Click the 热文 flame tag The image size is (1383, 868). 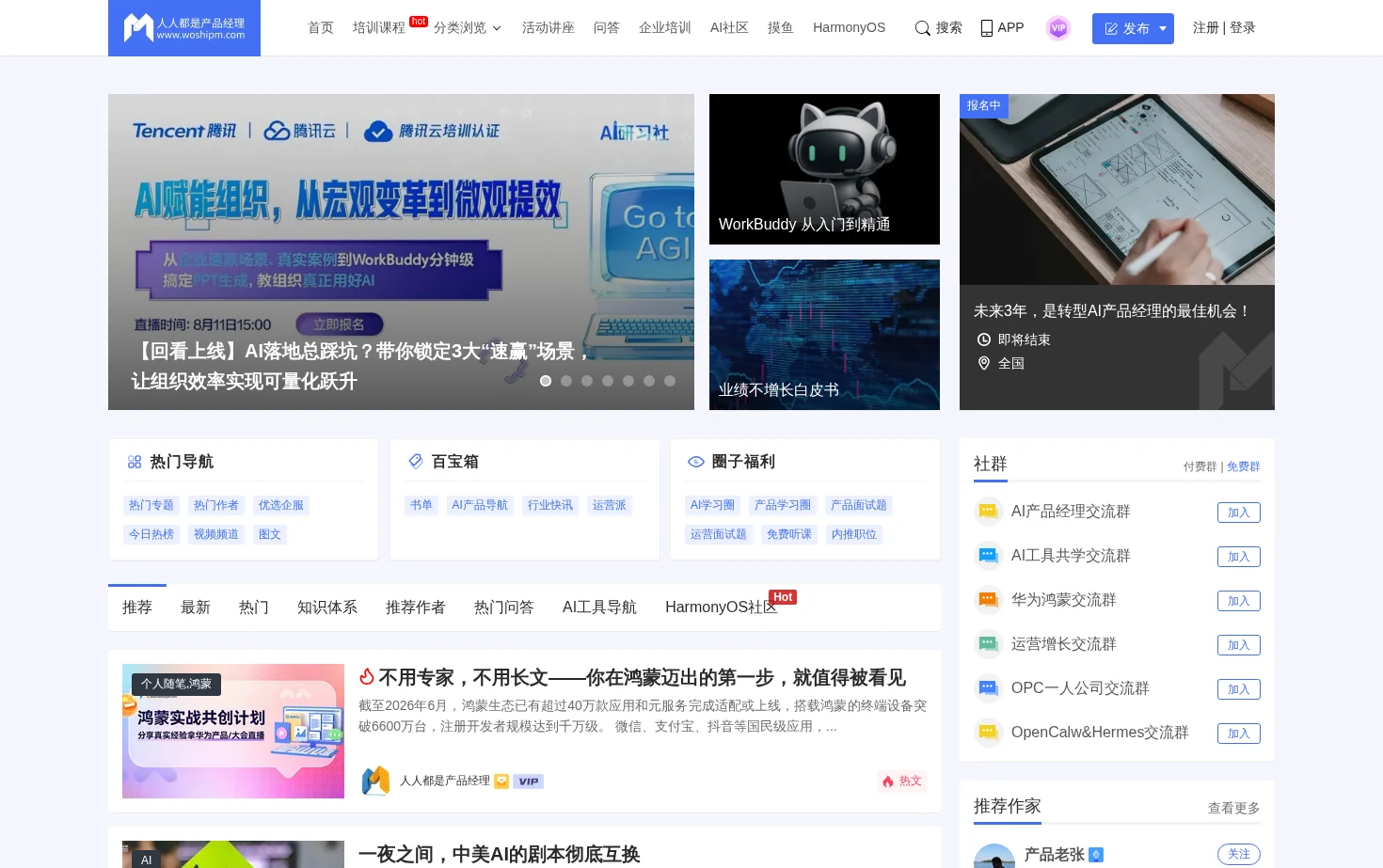point(902,781)
